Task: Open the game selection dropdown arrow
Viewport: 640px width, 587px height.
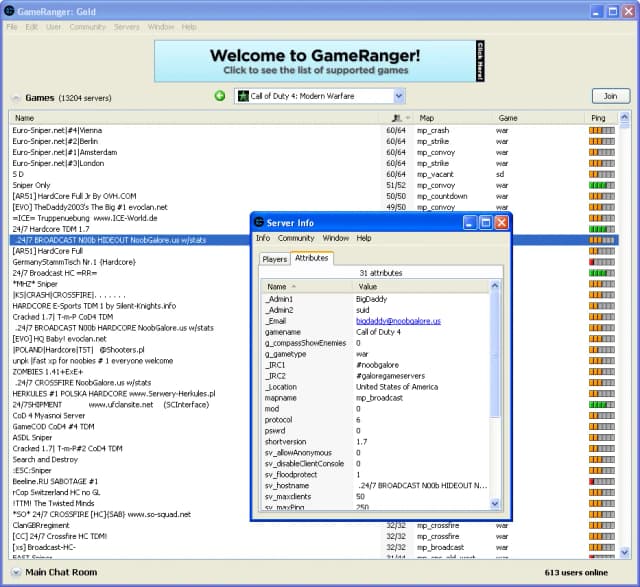Action: click(399, 96)
